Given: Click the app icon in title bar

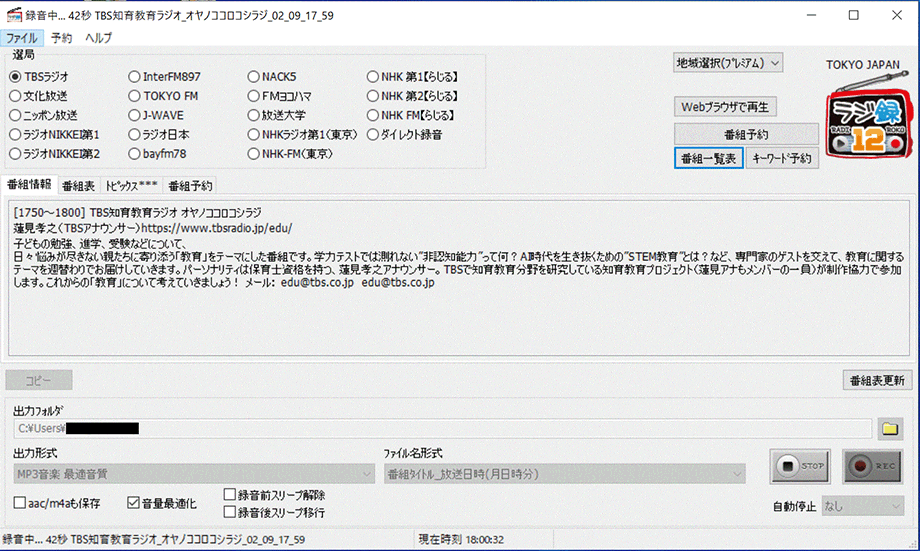Looking at the screenshot, I should 13,15.
